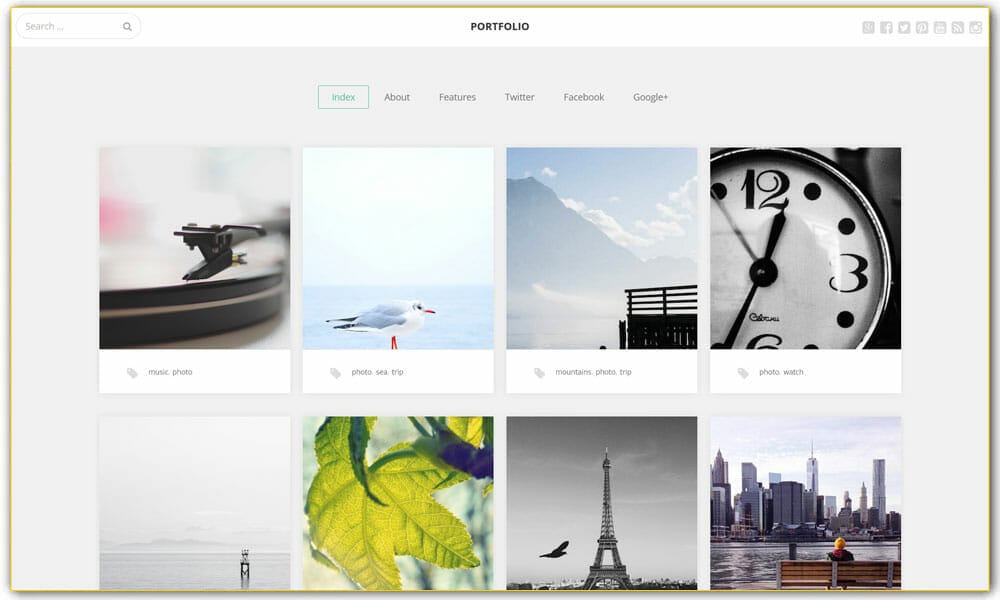Open the RSS feed icon
The image size is (1000, 600).
pos(958,28)
